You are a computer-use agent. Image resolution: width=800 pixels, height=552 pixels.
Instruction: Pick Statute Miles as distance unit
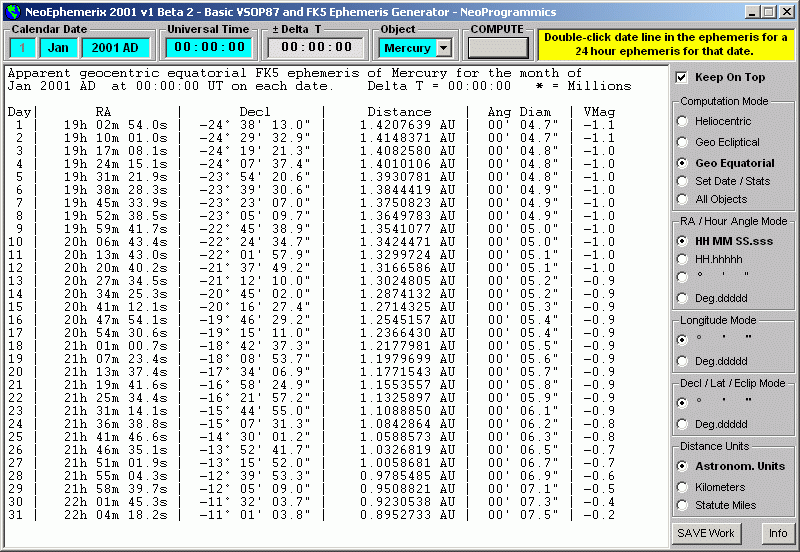click(x=682, y=505)
